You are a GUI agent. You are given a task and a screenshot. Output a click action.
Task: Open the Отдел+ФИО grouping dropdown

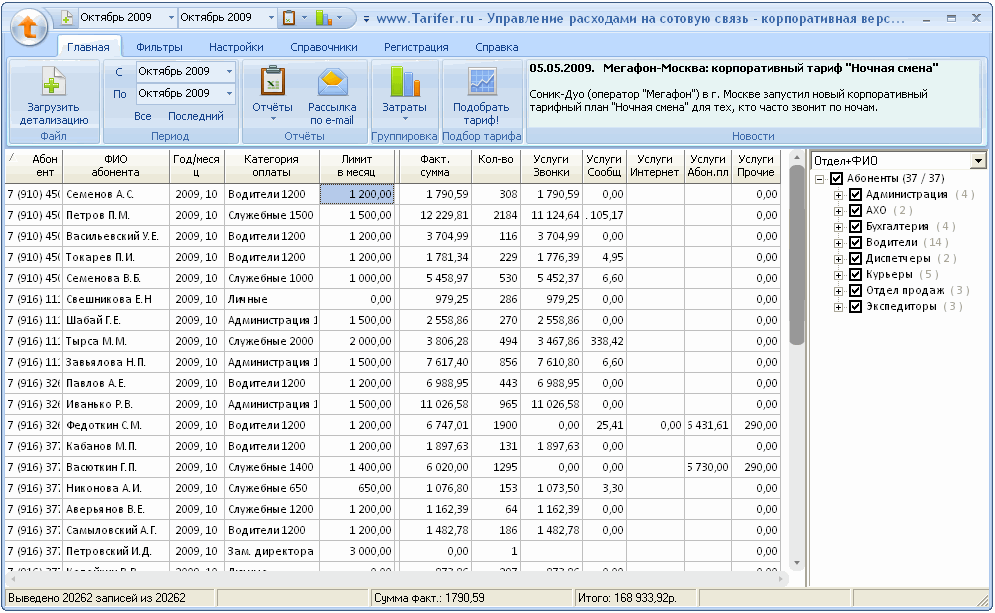[977, 161]
